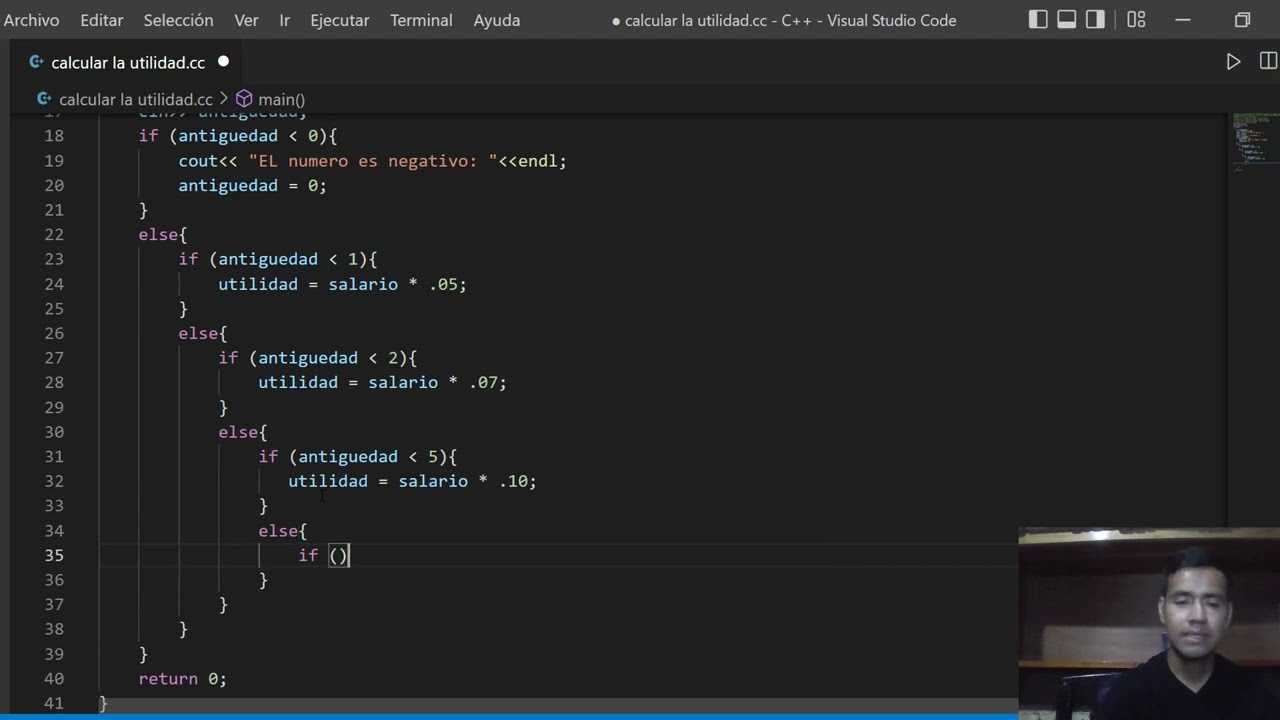Click "utilidad = salario * .10;" line

click(412, 481)
